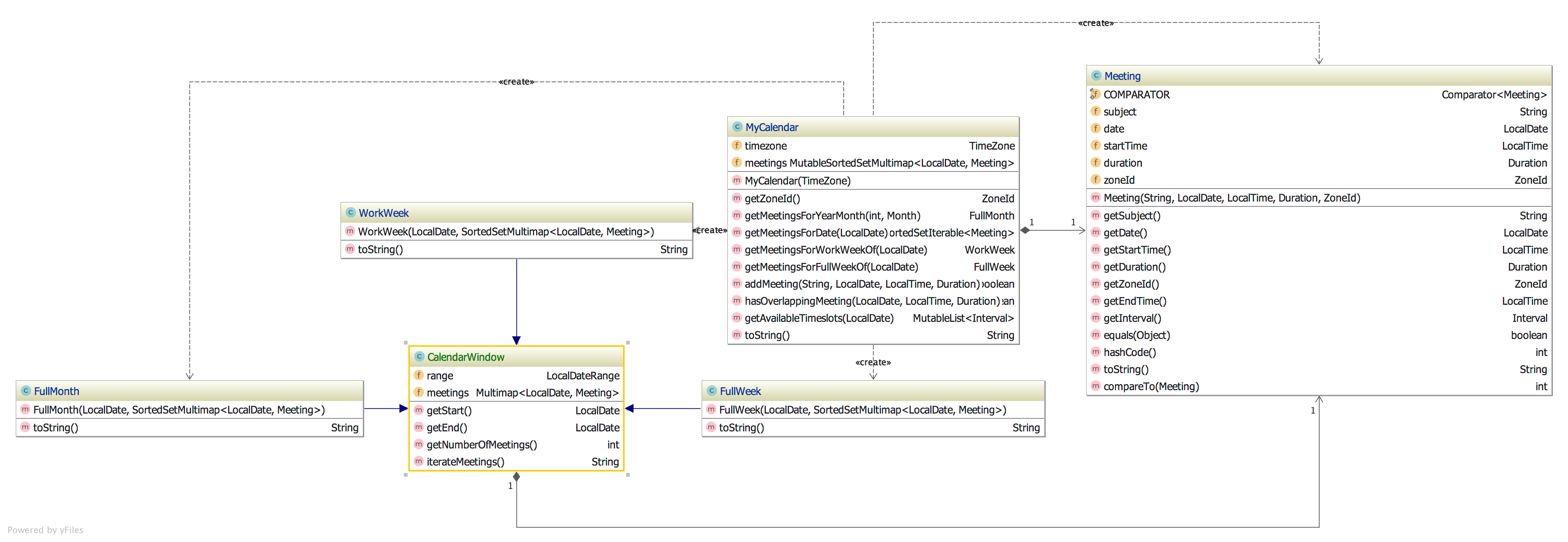
Task: Click getStart() method in CalendarWindow
Action: (516, 411)
